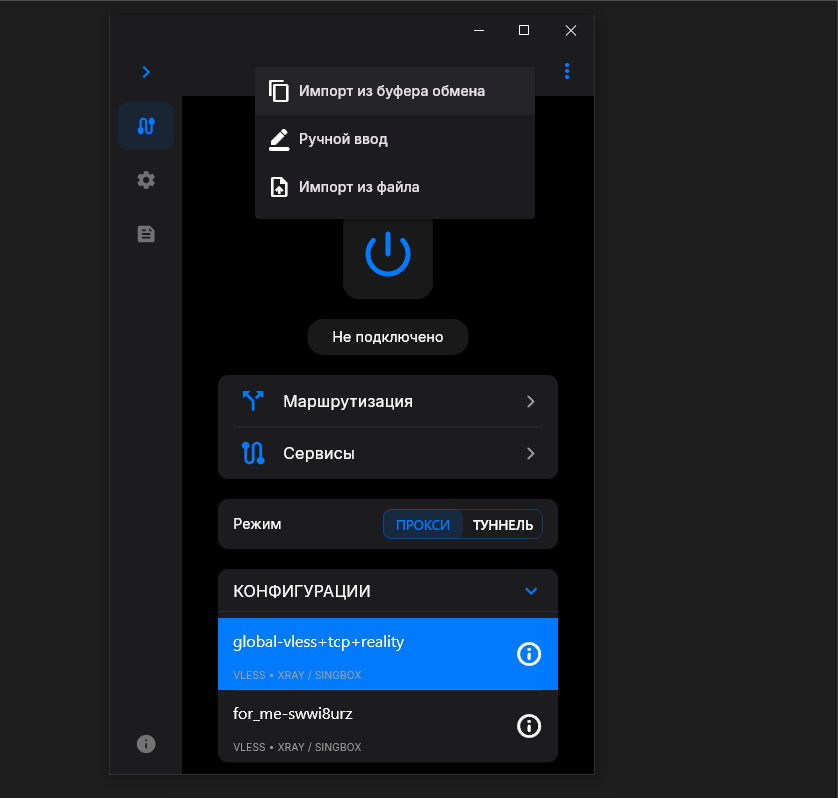Open logs via sidebar document icon
Image resolution: width=838 pixels, height=798 pixels.
pos(146,234)
